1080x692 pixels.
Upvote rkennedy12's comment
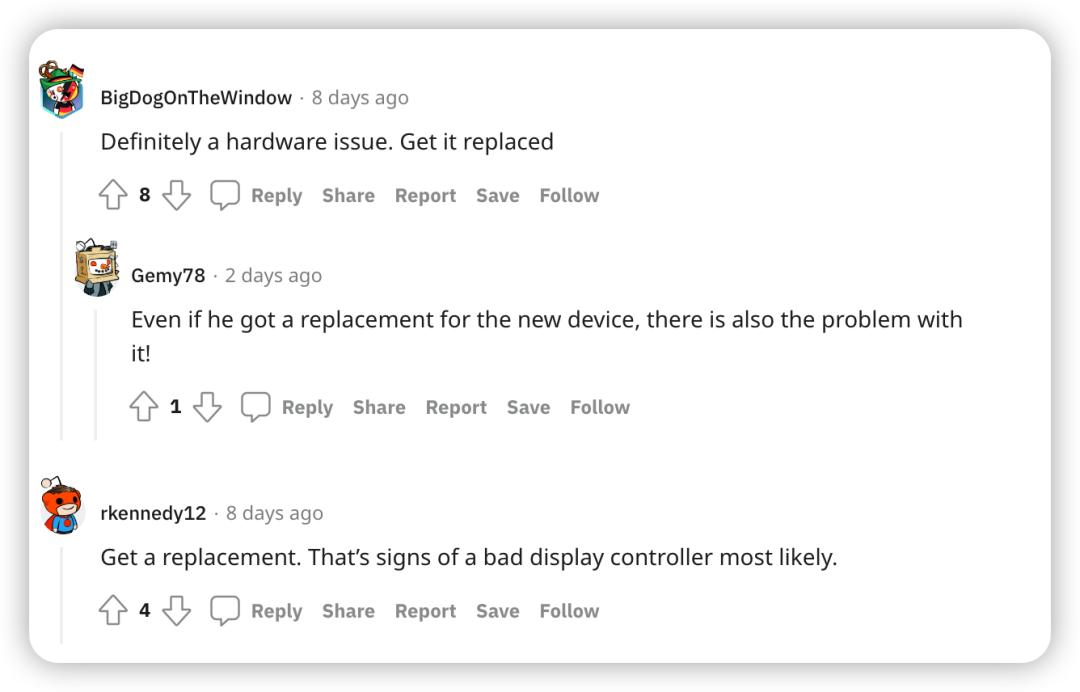113,610
